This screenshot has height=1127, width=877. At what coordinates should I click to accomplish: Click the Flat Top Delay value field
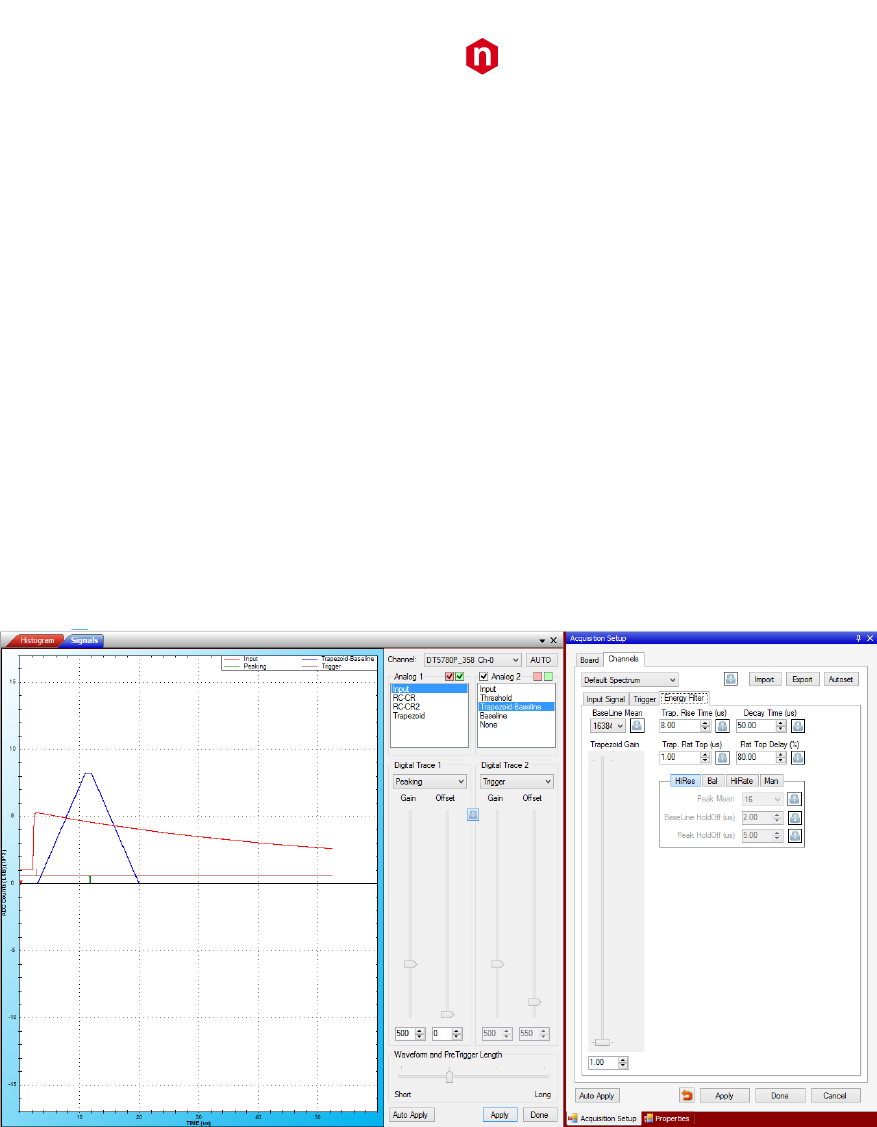pos(756,758)
